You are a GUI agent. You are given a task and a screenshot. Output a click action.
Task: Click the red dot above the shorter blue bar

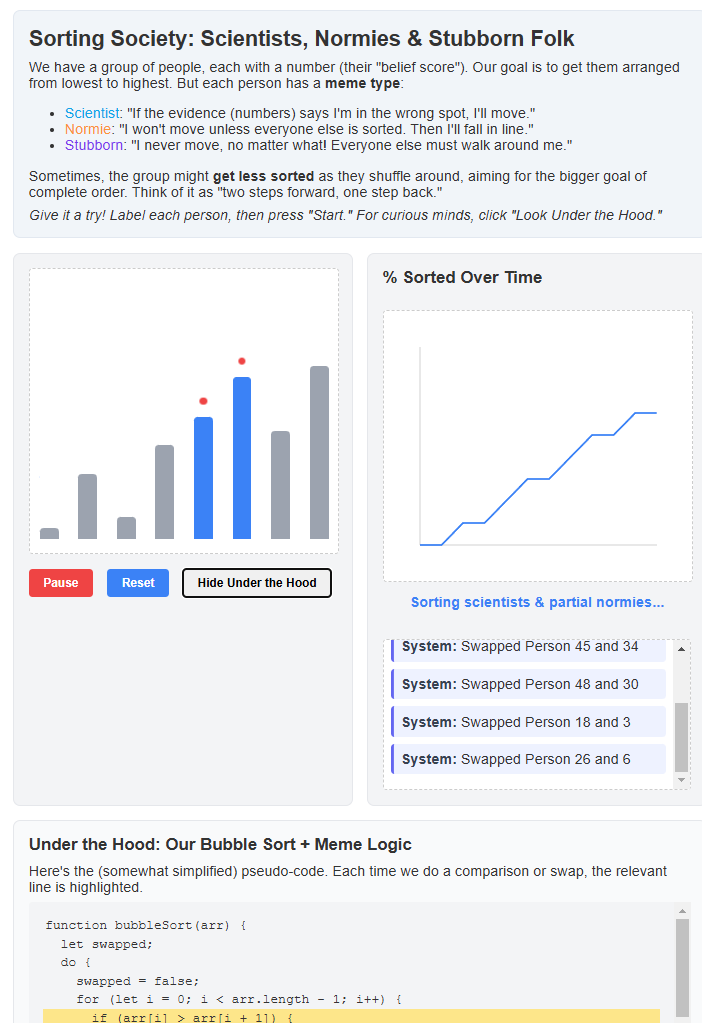coord(203,401)
